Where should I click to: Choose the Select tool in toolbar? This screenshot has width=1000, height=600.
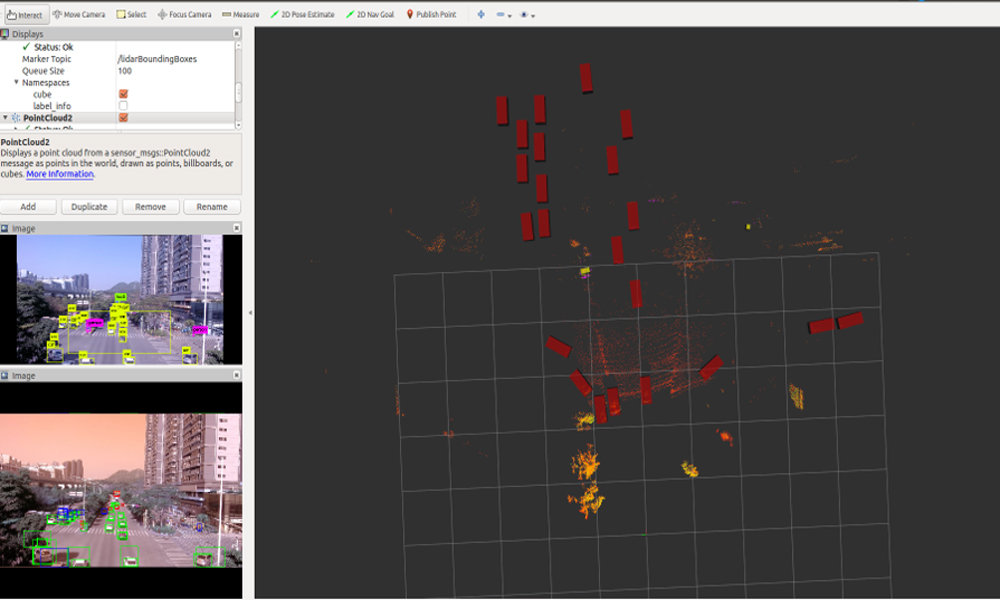131,15
